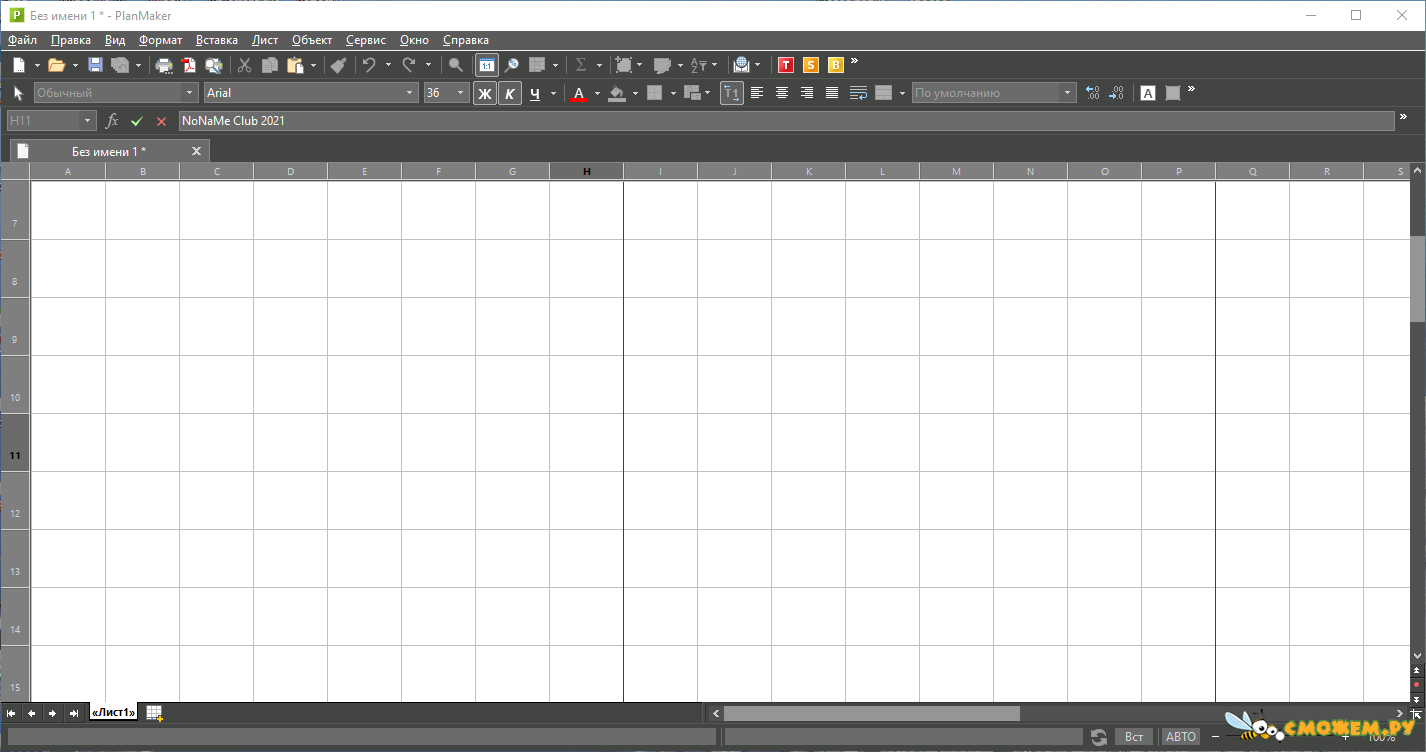This screenshot has height=752, width=1426.
Task: Click the Cut scissors icon
Action: click(x=244, y=65)
